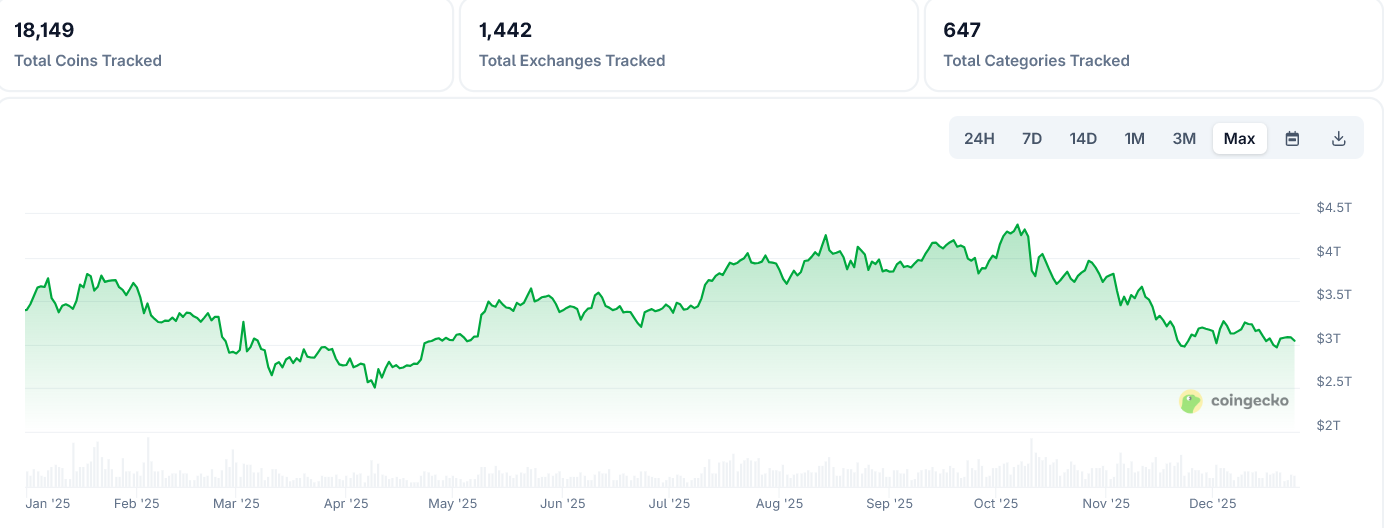
Task: Click the 1,442 exchanges count
Action: click(x=505, y=30)
